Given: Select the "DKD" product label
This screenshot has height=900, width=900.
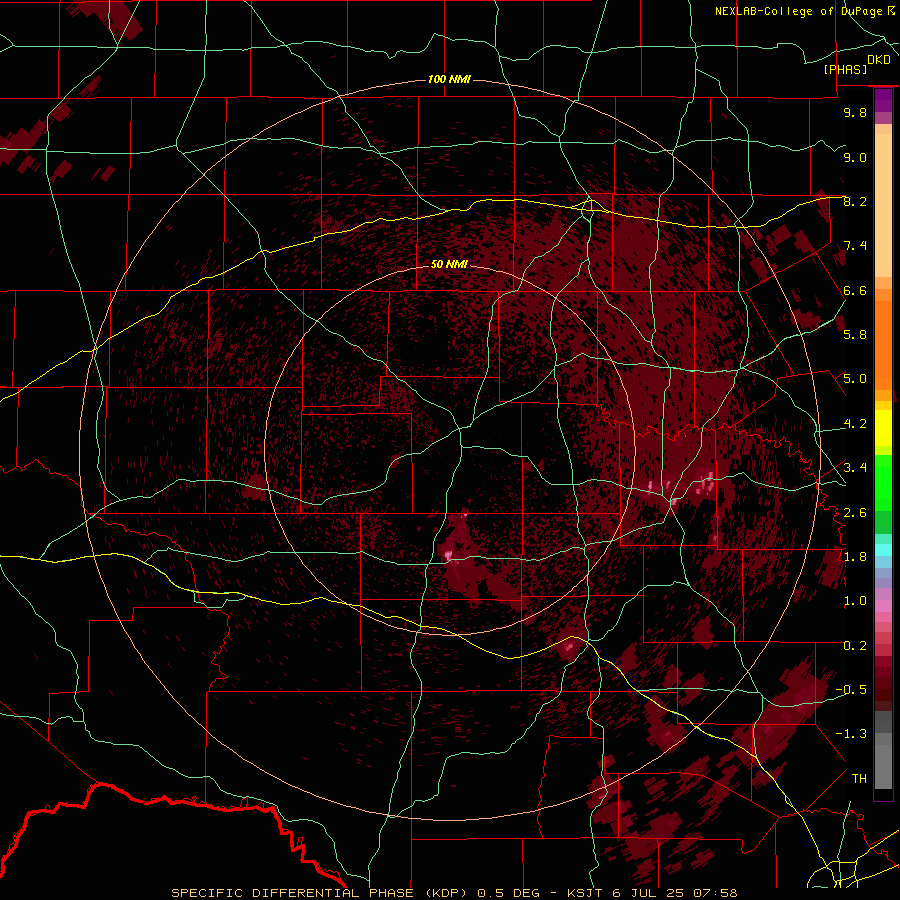Looking at the screenshot, I should [x=879, y=60].
